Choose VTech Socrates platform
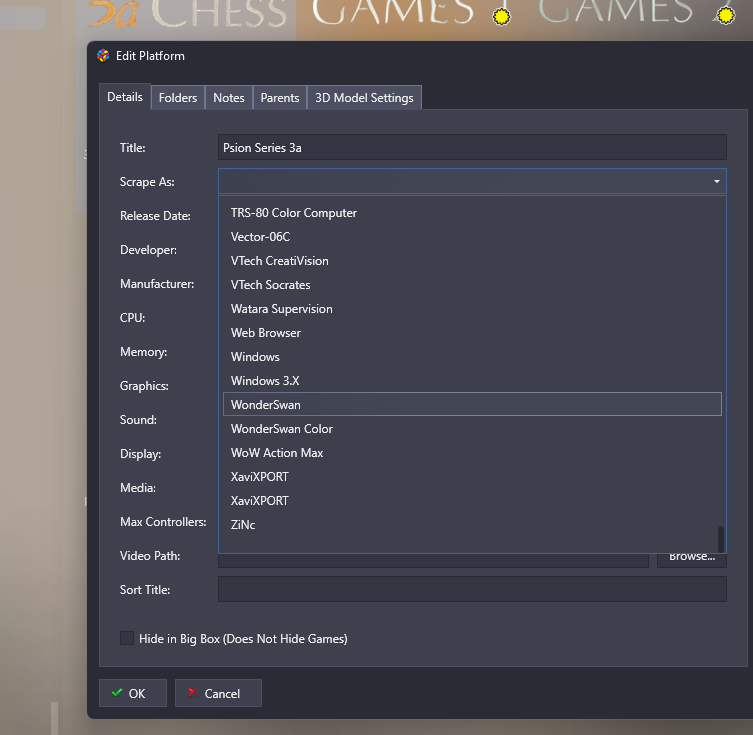The image size is (753, 735). click(x=472, y=285)
